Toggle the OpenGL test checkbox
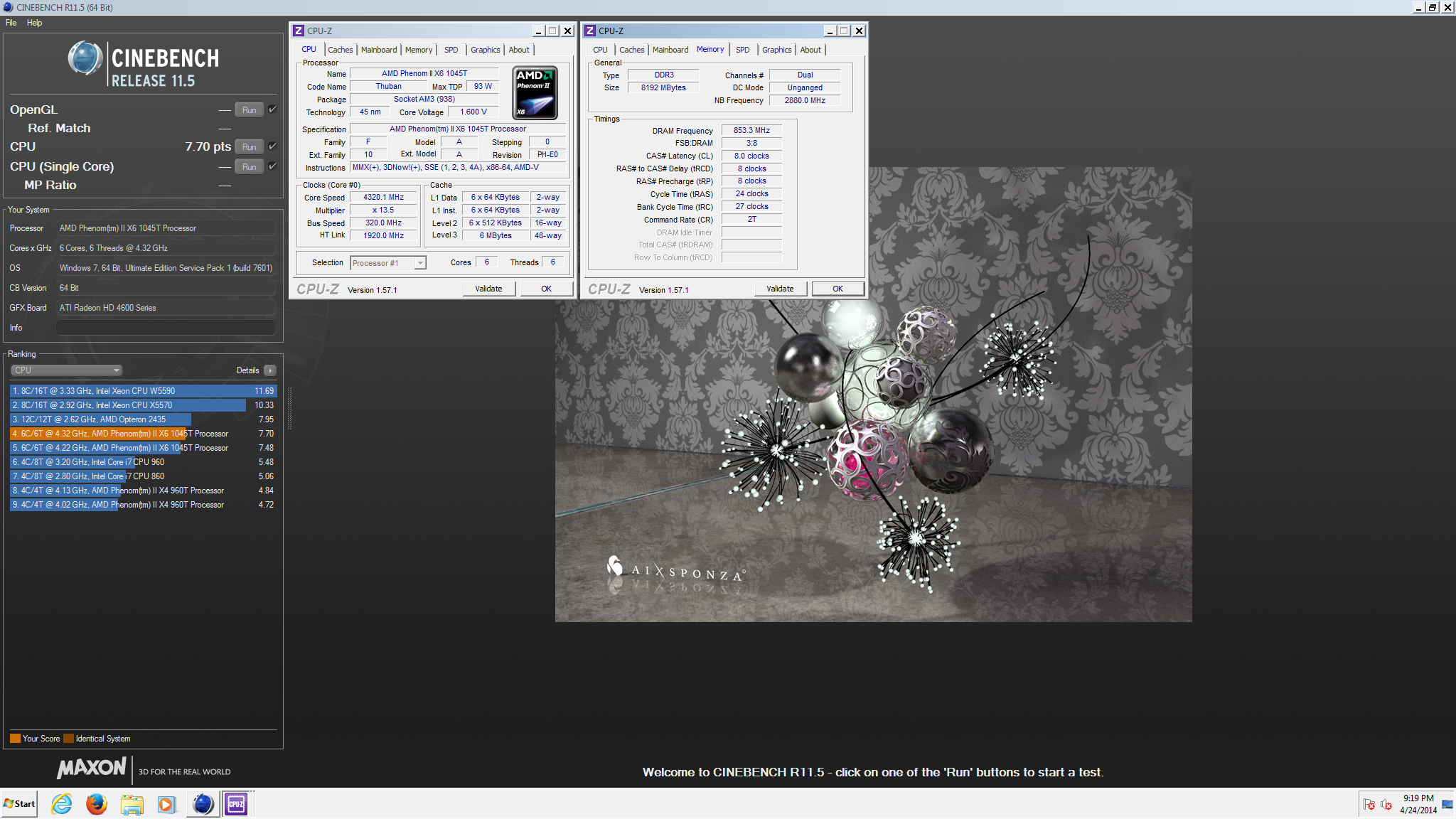This screenshot has width=1456, height=819. 272,109
